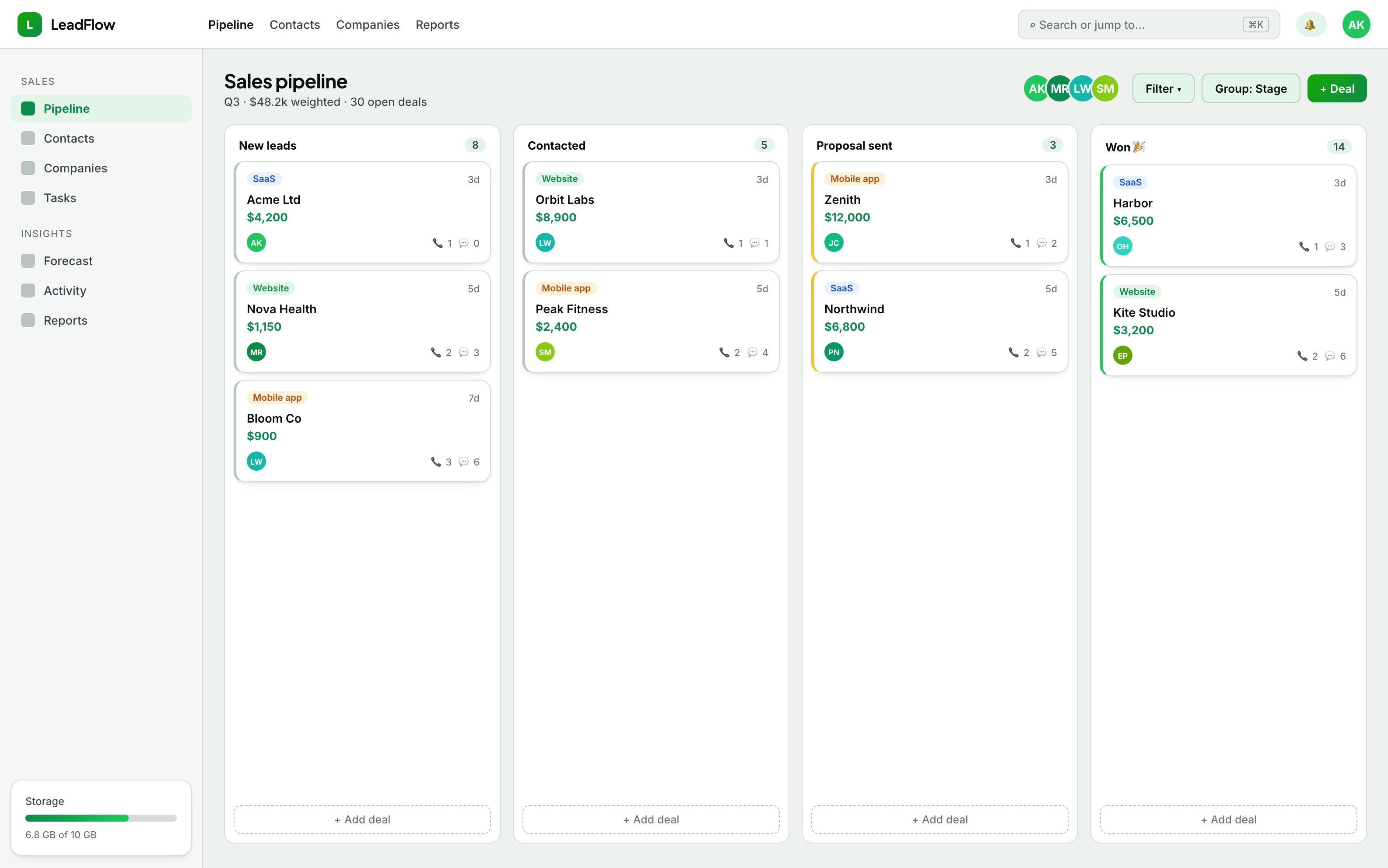Open the Harbor deal title

pos(1132,203)
